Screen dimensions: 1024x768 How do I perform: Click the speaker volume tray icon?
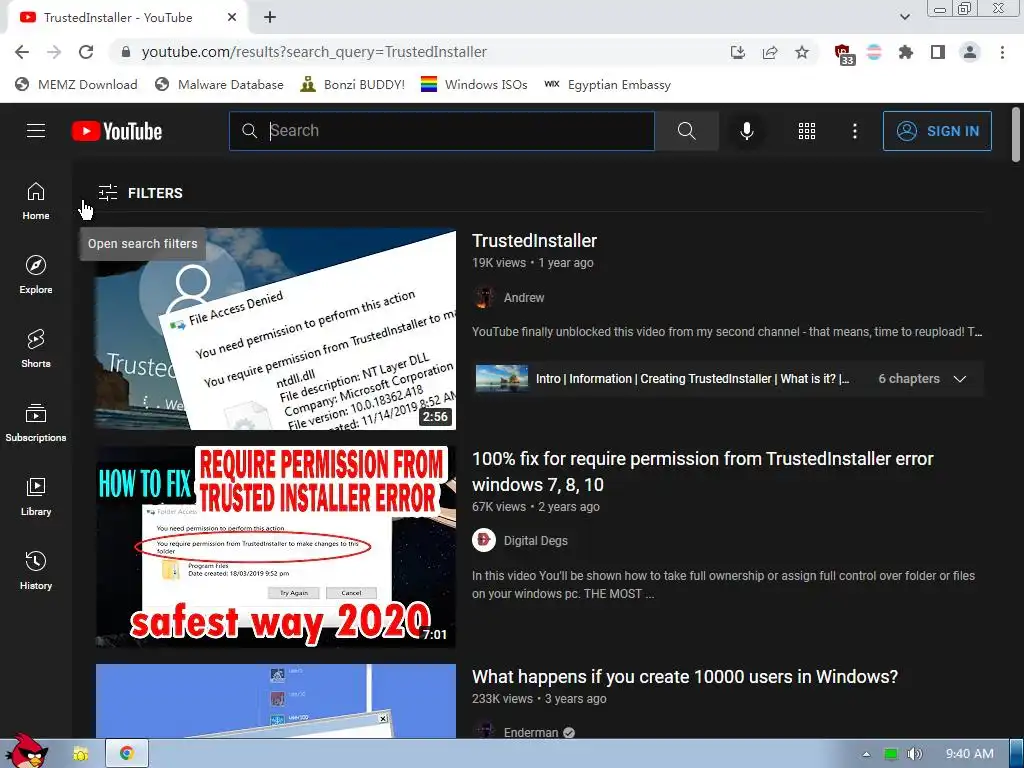click(914, 754)
